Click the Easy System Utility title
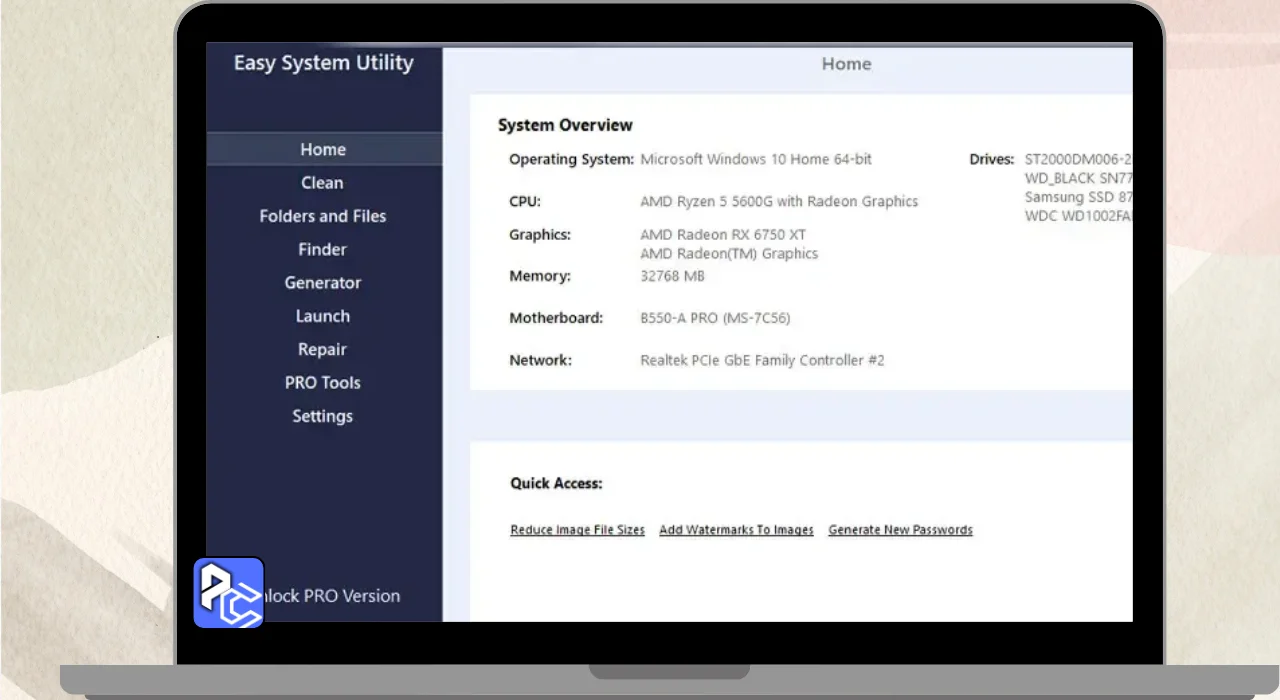 coord(323,63)
